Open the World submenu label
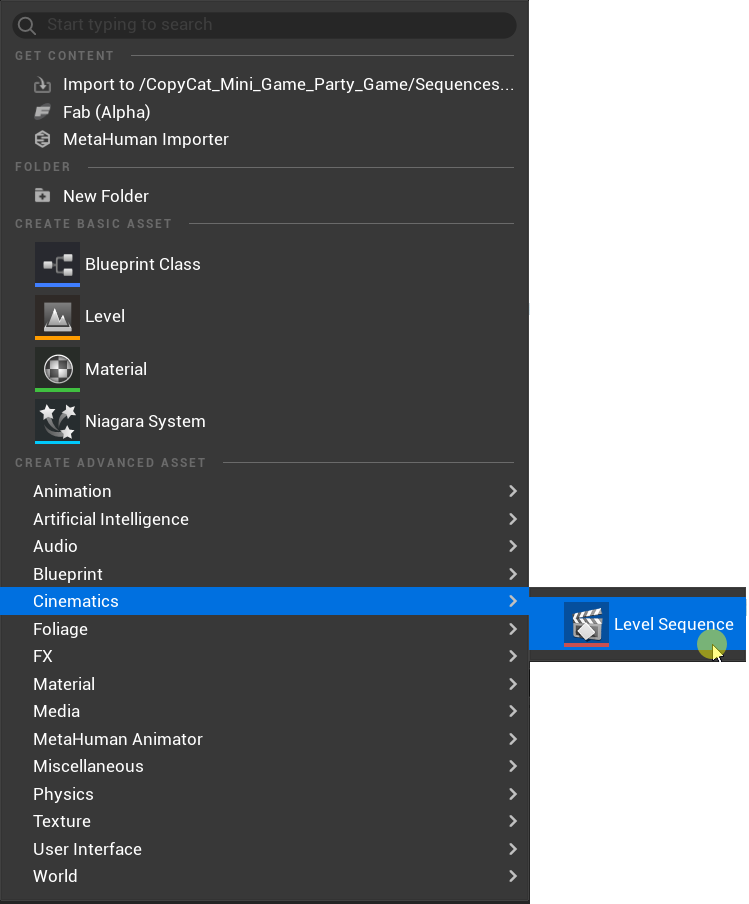Screen dimensions: 749x904 pyautogui.click(x=55, y=876)
